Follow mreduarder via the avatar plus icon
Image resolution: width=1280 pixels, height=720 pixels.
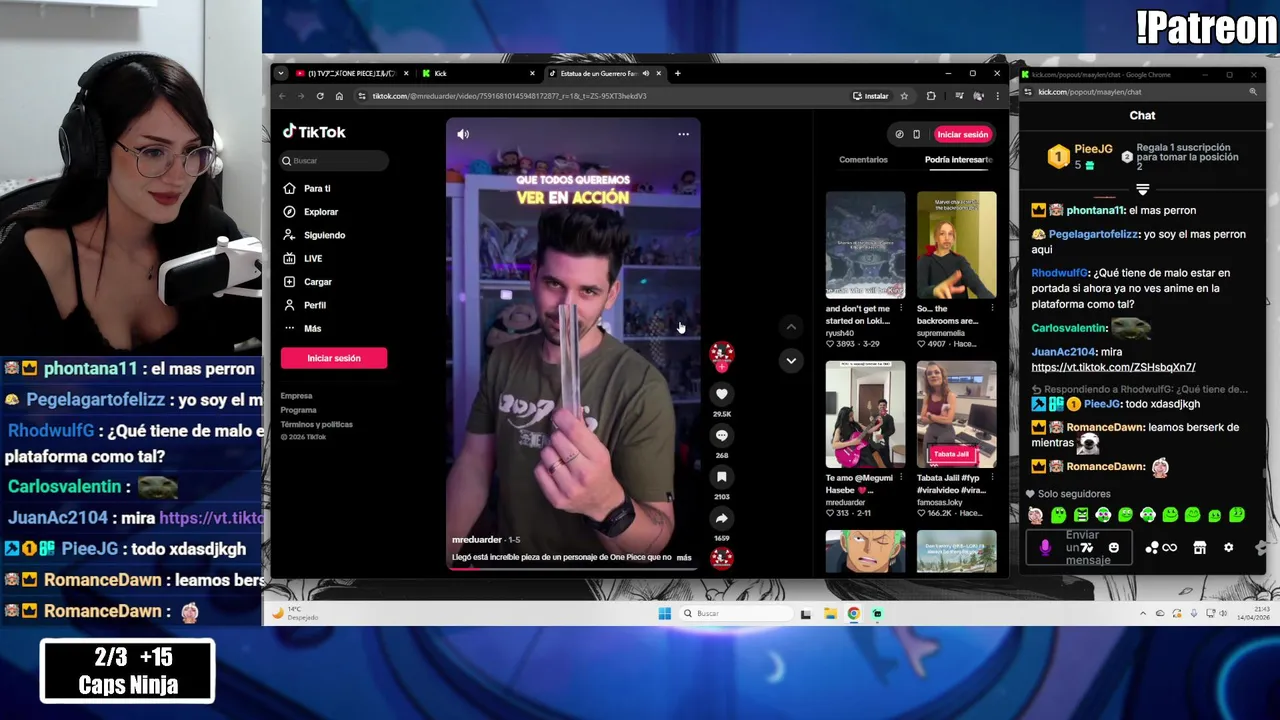[x=721, y=366]
